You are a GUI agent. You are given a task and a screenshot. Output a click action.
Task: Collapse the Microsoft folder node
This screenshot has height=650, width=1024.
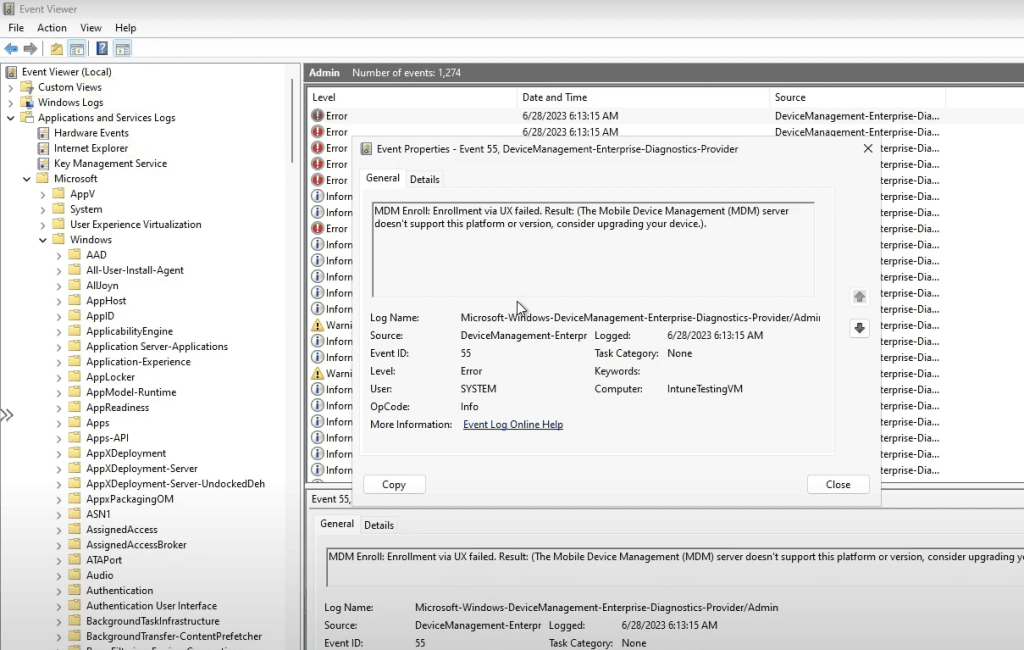click(27, 179)
